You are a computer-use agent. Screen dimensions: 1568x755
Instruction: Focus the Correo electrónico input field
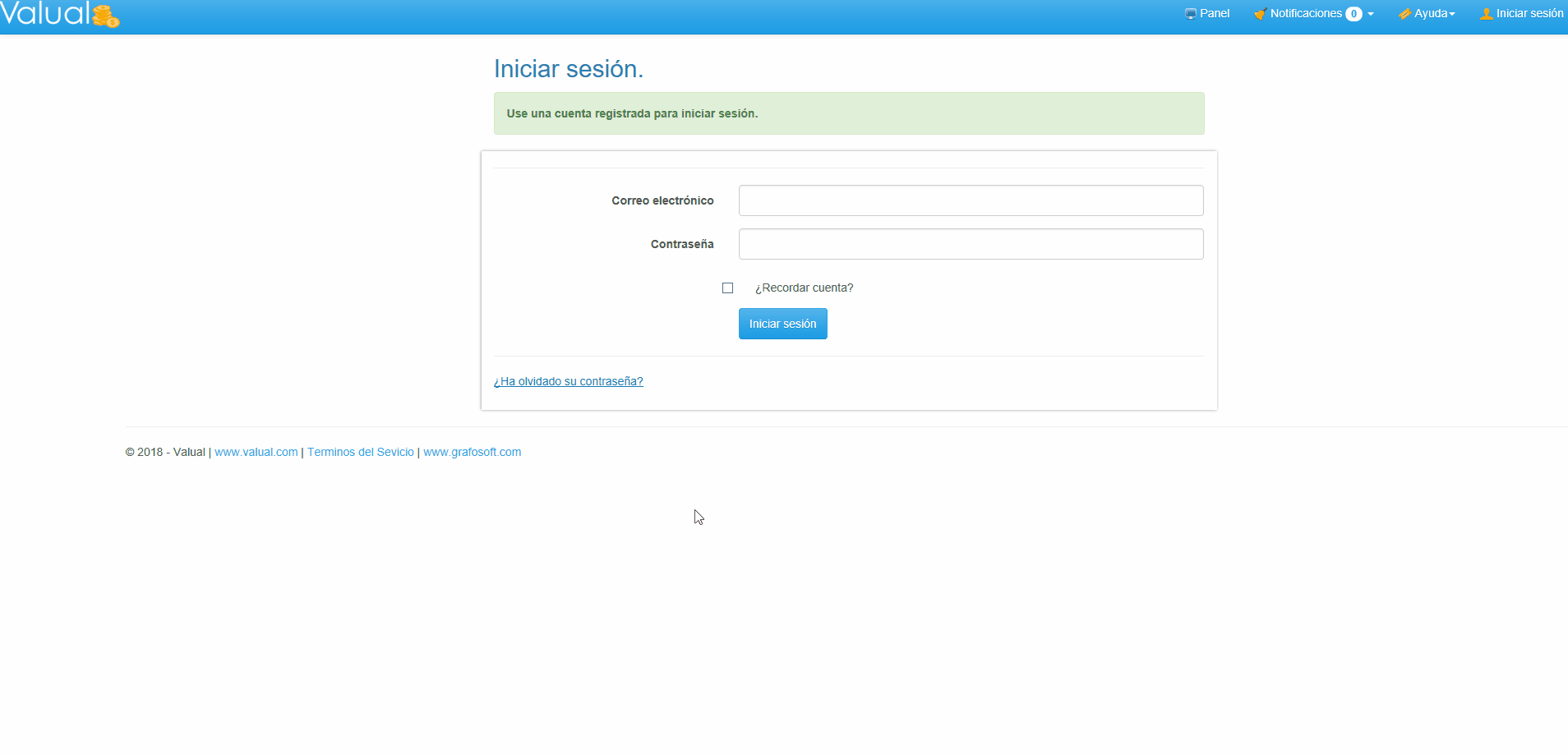click(971, 200)
